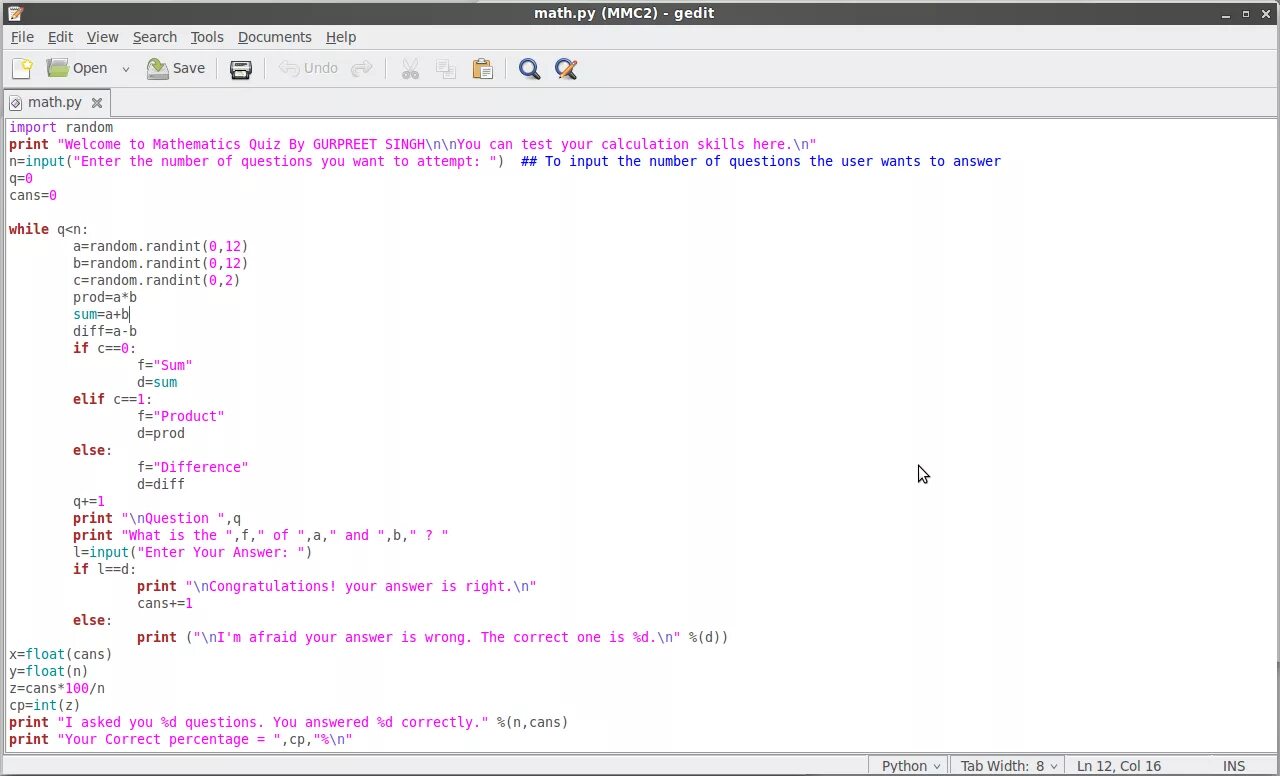Change the Python language dropdown in status bar
Image resolution: width=1280 pixels, height=776 pixels.
click(911, 765)
